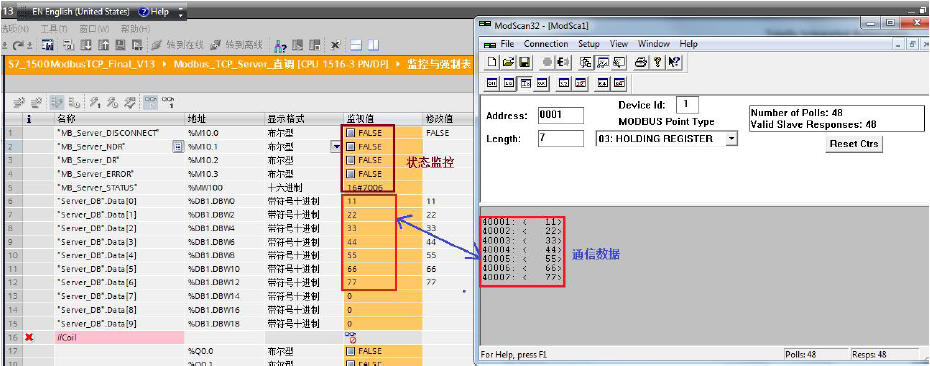930x366 pixels.
Task: Click Polls: 48 in ModScan32 status bar
Action: point(801,354)
